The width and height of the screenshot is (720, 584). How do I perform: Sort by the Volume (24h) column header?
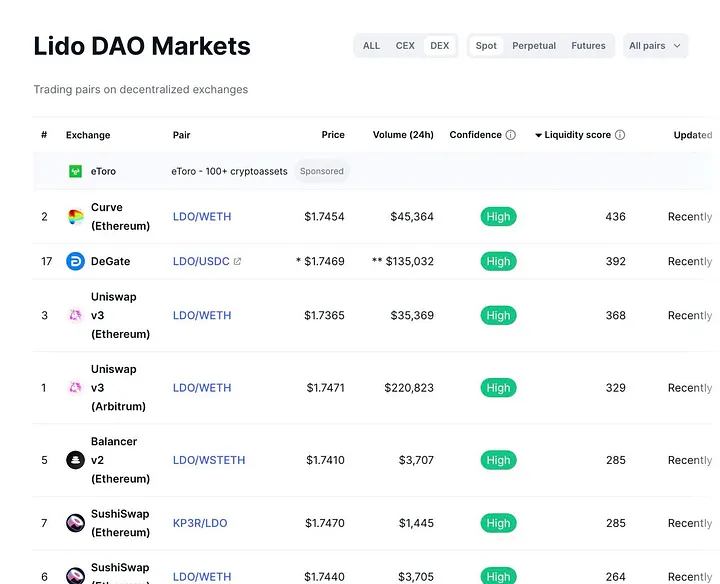click(403, 135)
